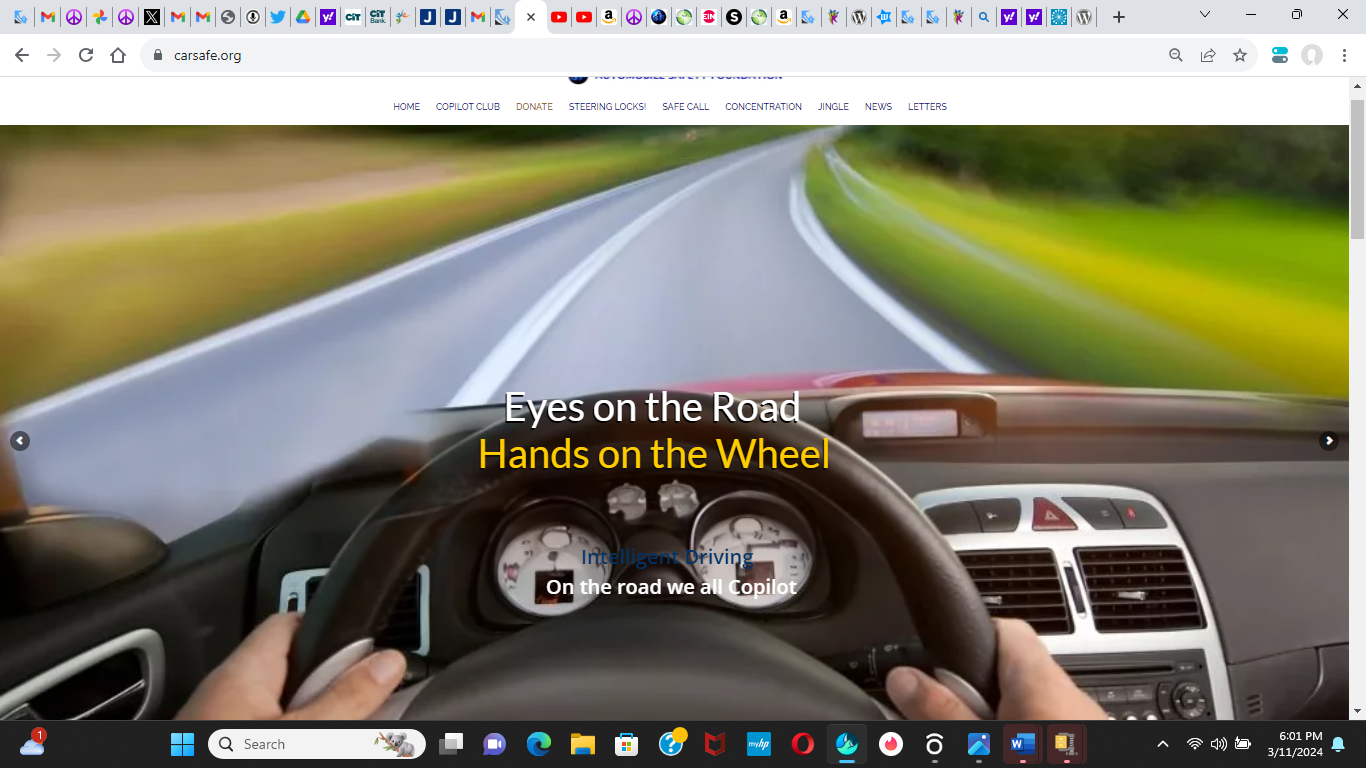This screenshot has height=768, width=1366.
Task: Open the share page icon
Action: click(1208, 56)
